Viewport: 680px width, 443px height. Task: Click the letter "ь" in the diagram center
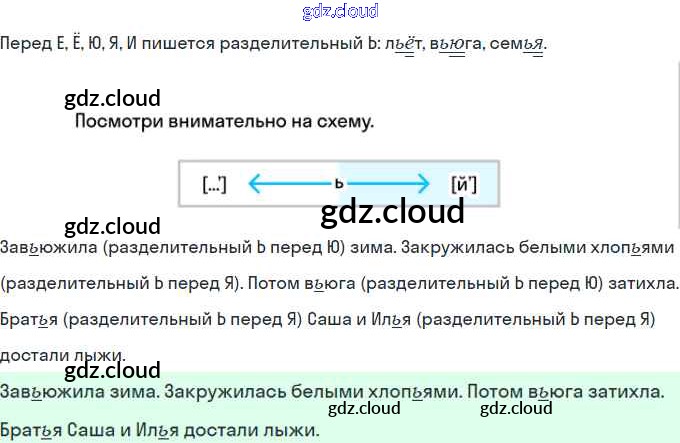339,184
